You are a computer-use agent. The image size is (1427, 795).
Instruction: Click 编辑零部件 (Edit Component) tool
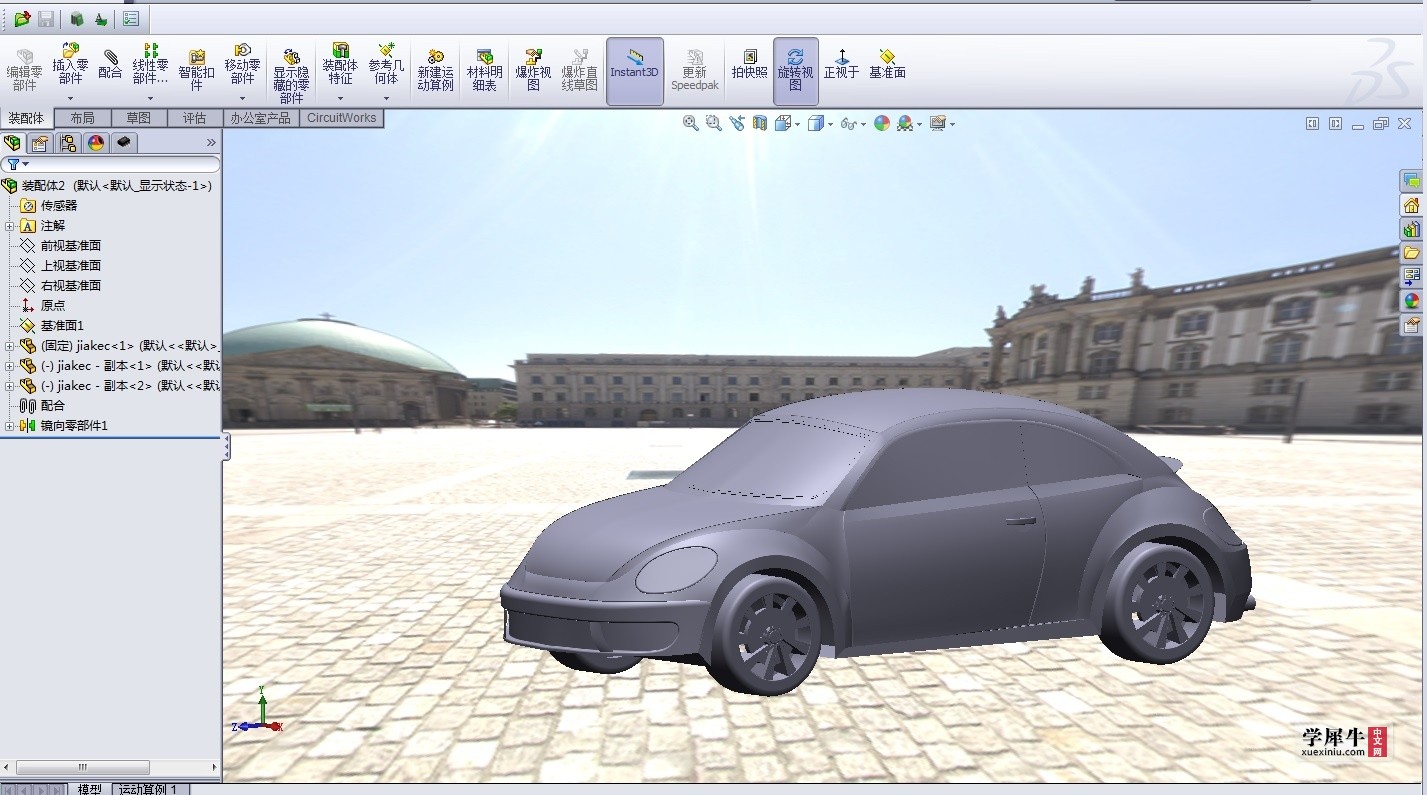tap(24, 71)
